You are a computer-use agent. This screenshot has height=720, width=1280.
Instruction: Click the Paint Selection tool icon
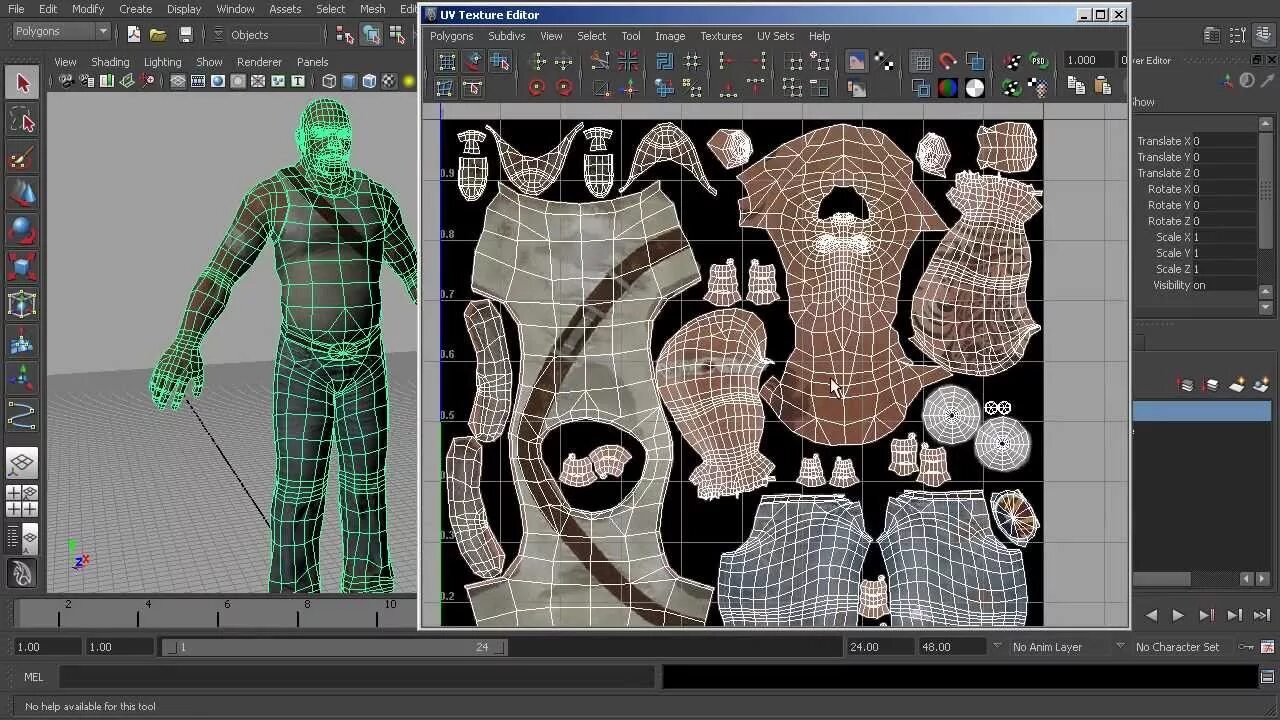point(22,158)
